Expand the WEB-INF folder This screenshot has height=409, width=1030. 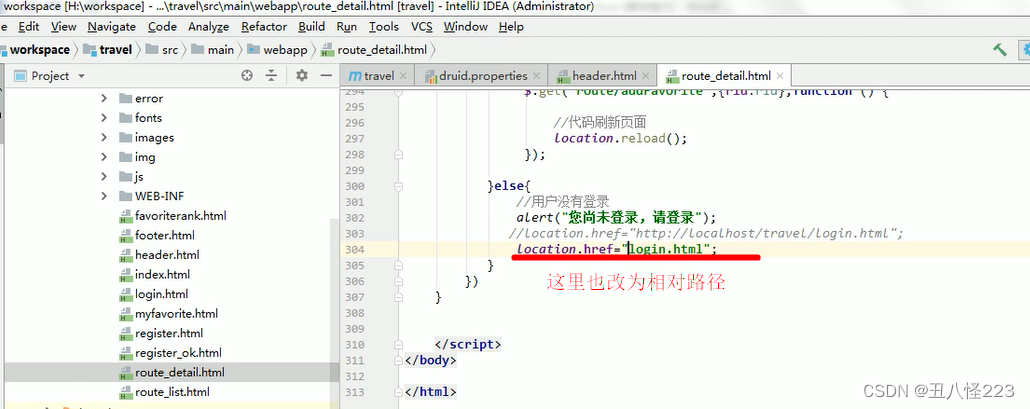click(104, 196)
